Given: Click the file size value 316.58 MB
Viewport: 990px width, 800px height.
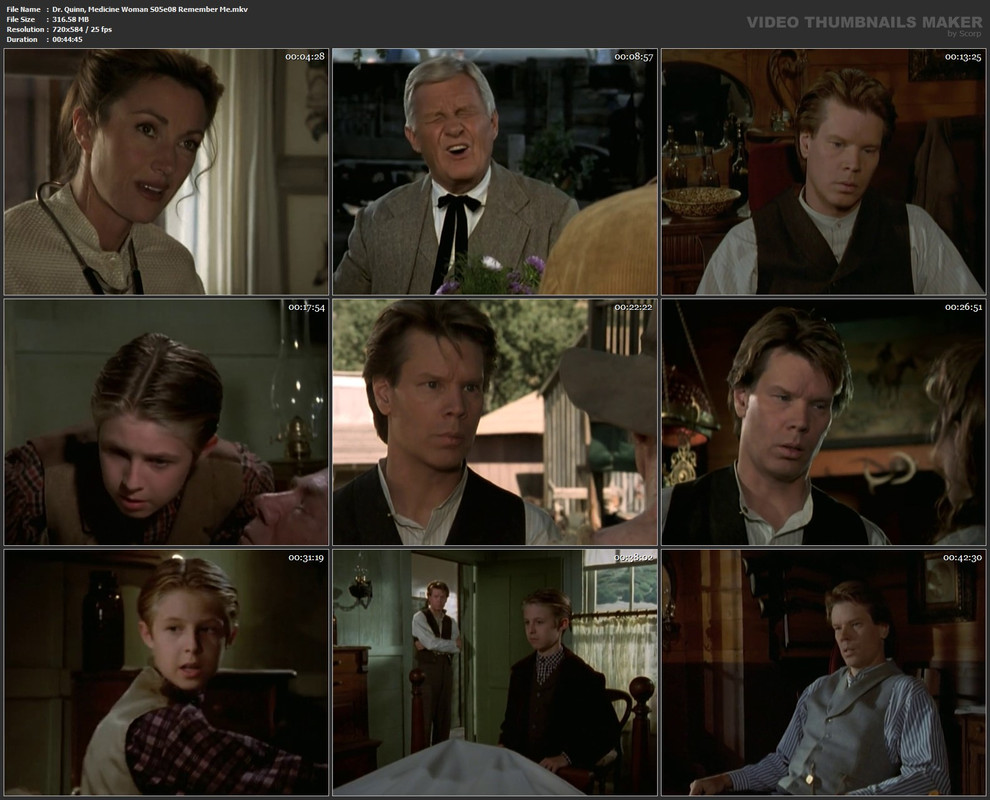Looking at the screenshot, I should coord(71,20).
